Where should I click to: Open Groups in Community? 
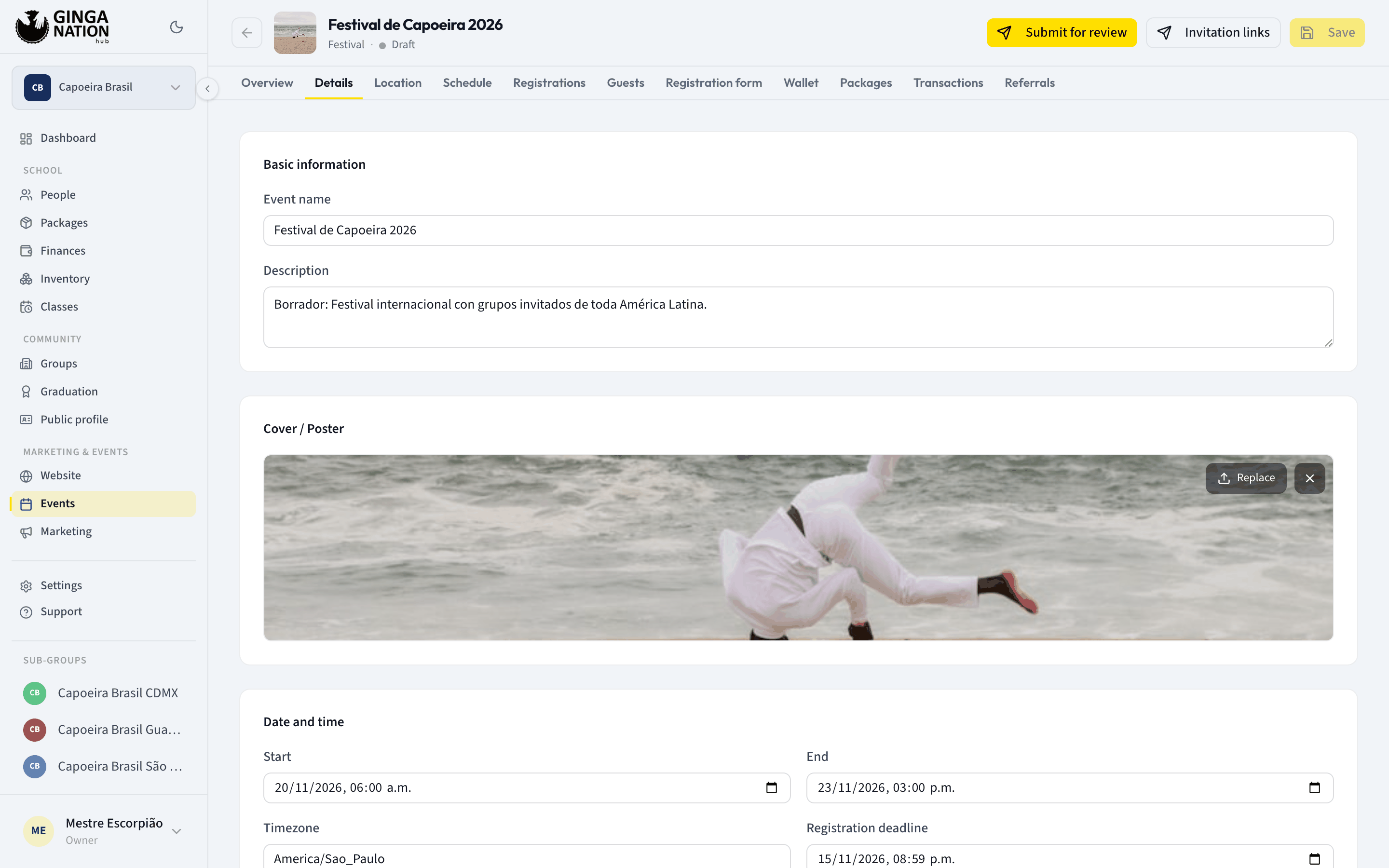(x=103, y=364)
